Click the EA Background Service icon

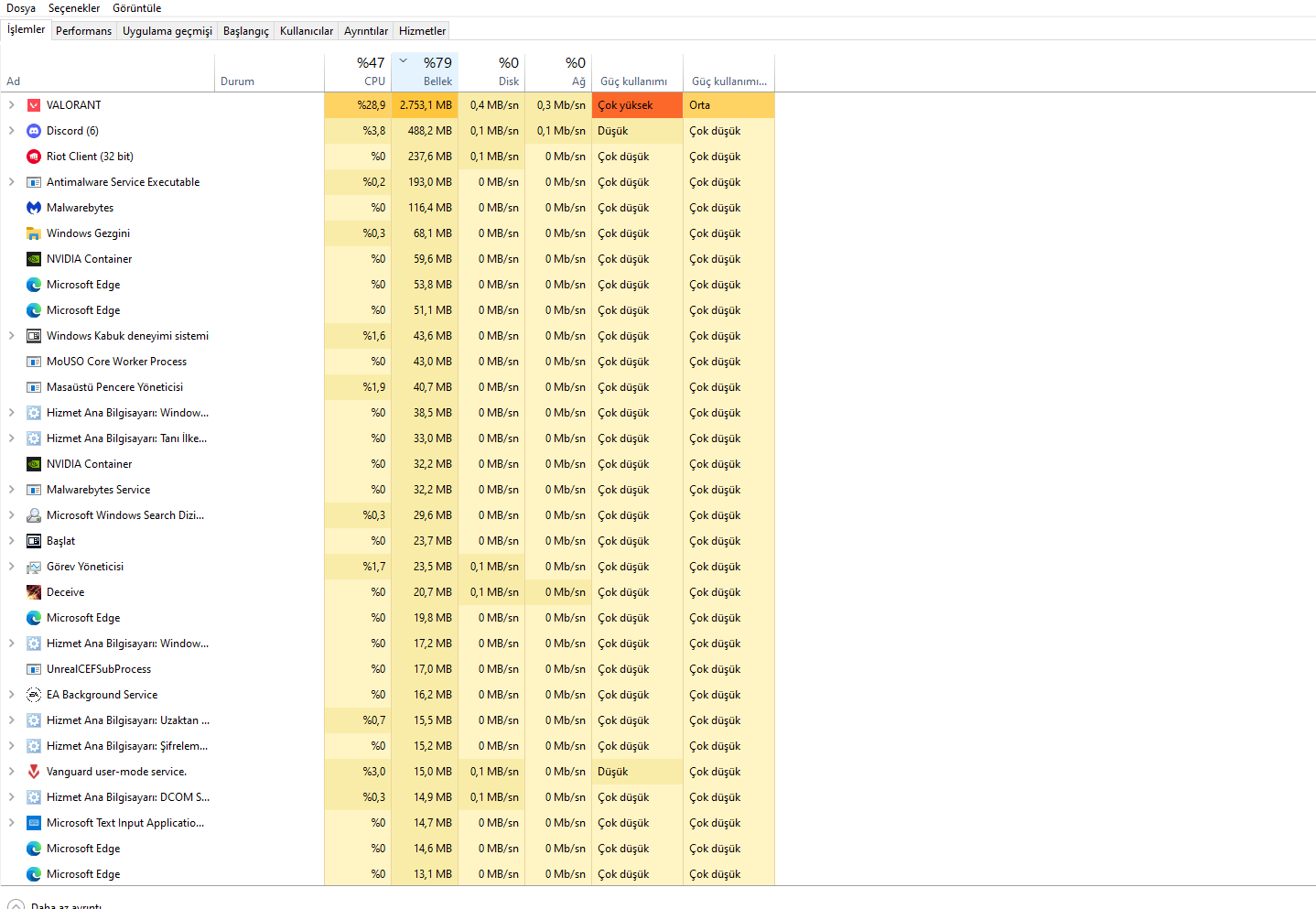coord(34,695)
